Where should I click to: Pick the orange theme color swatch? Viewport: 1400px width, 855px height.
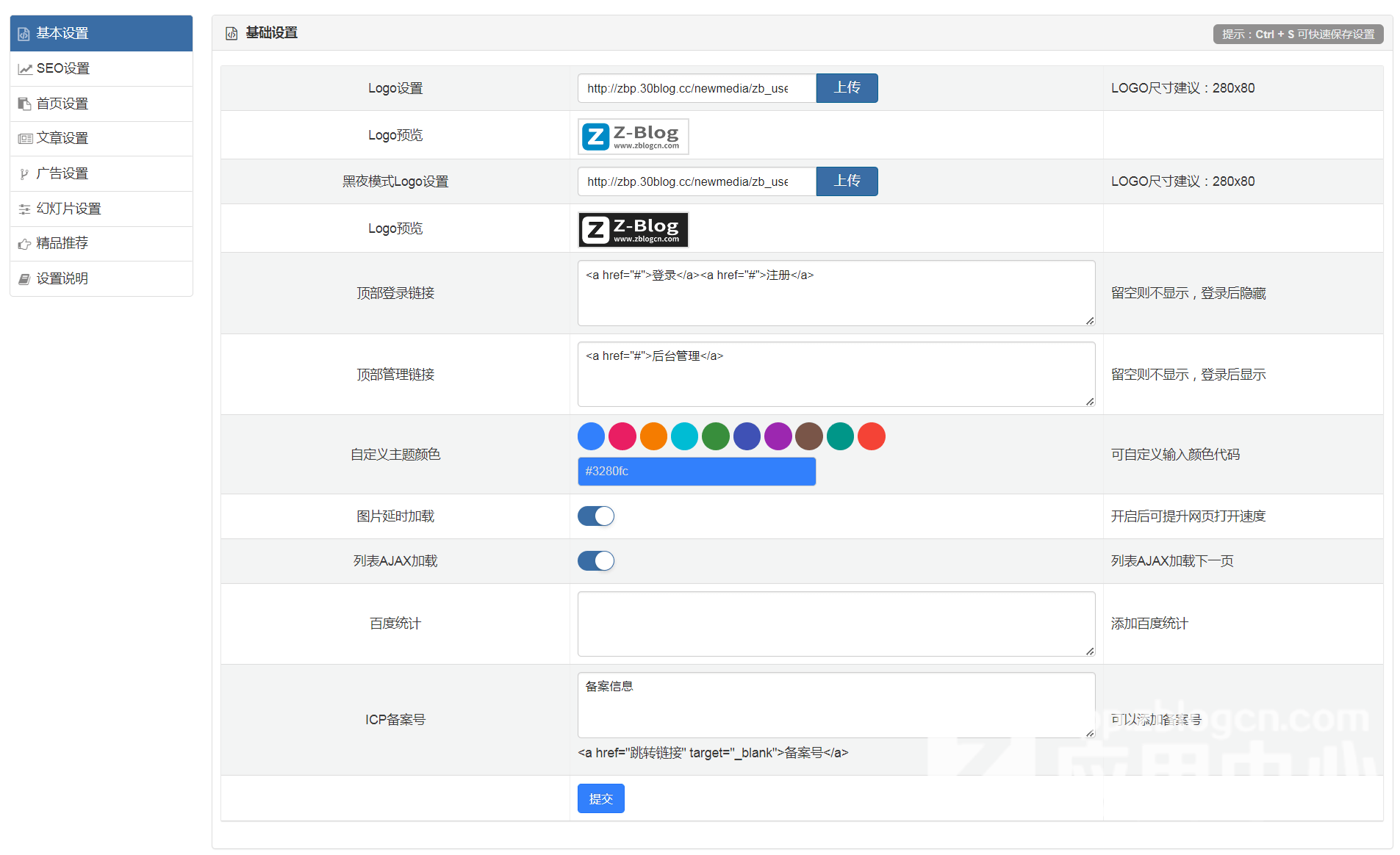tap(653, 436)
